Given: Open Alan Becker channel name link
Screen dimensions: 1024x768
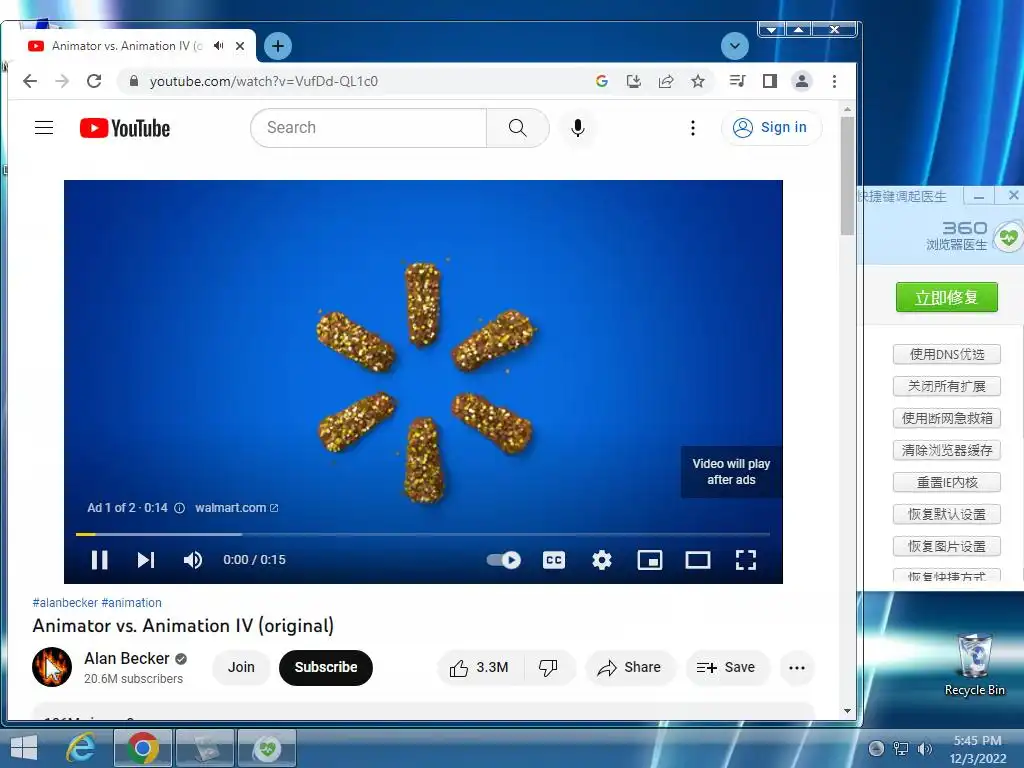Looking at the screenshot, I should tap(127, 658).
